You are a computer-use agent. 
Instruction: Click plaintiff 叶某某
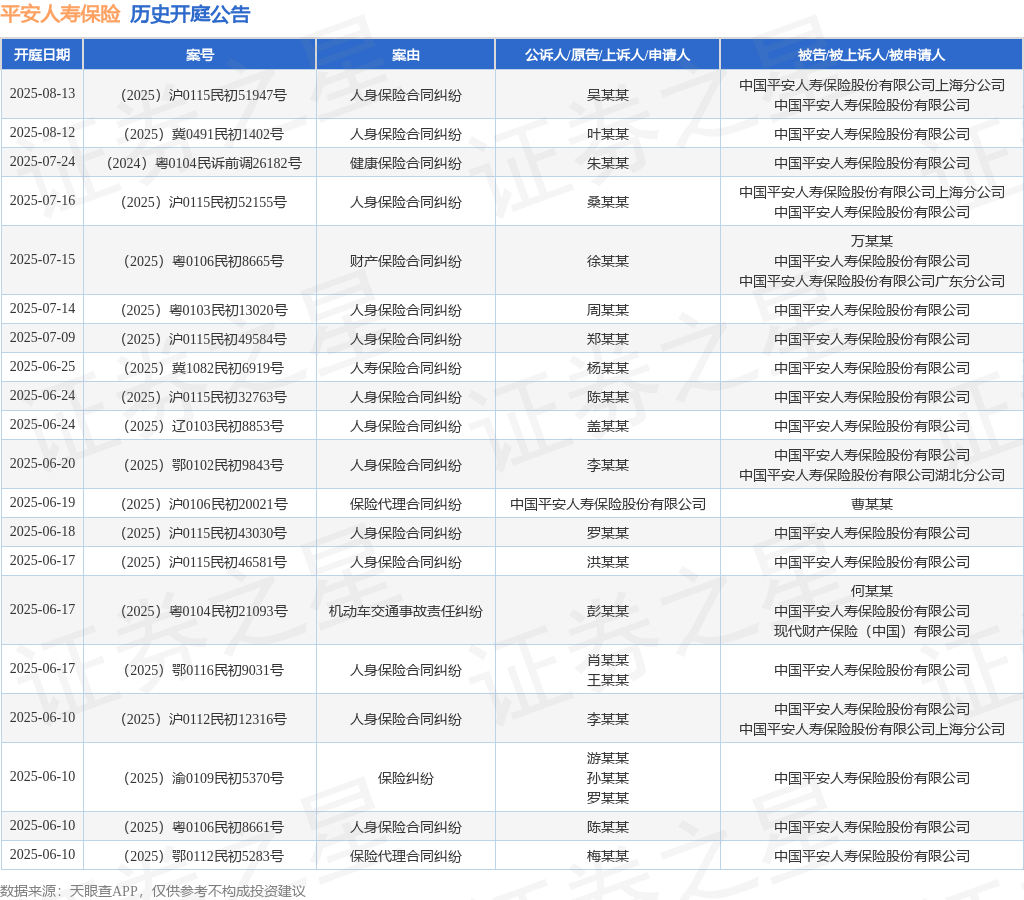tap(607, 134)
